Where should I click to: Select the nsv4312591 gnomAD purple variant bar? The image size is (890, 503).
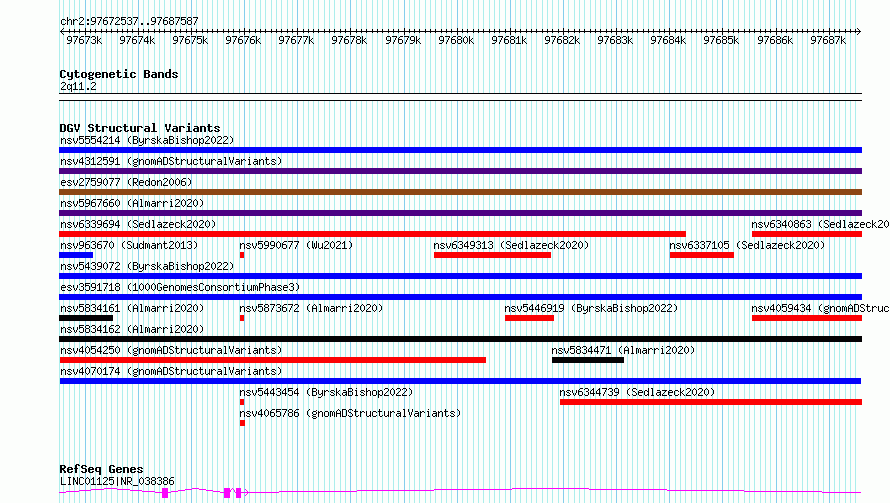(460, 171)
